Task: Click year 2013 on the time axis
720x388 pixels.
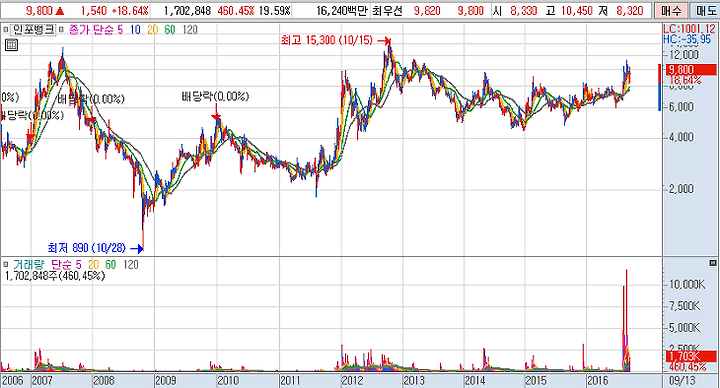Action: [414, 381]
